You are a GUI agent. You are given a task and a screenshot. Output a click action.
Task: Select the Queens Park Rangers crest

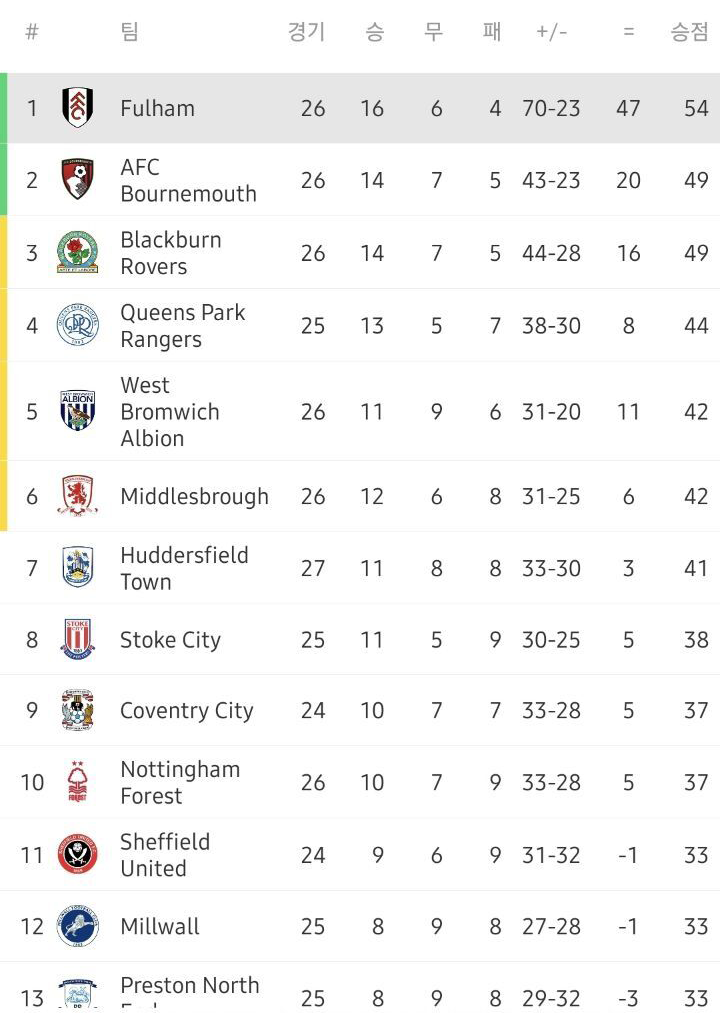[78, 325]
